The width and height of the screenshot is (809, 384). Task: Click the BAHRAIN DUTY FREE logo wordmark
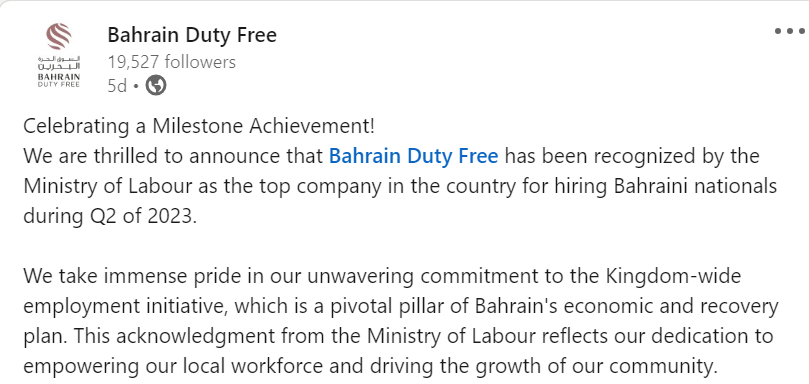point(59,80)
